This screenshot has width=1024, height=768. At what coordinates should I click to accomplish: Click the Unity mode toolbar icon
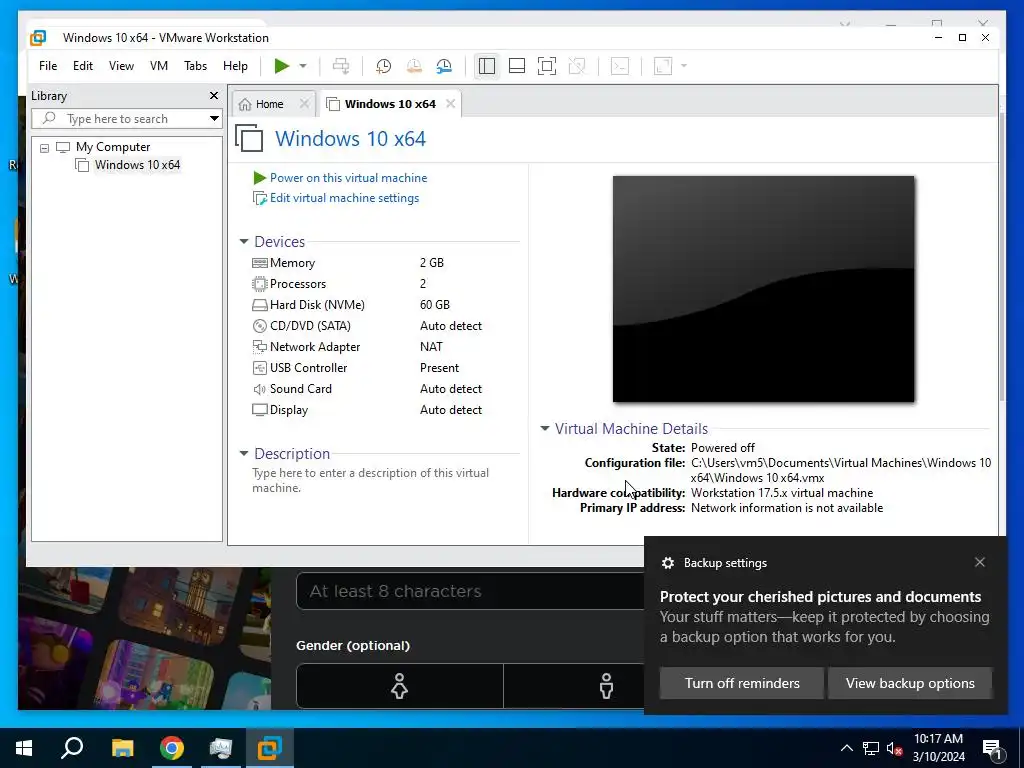[x=577, y=66]
